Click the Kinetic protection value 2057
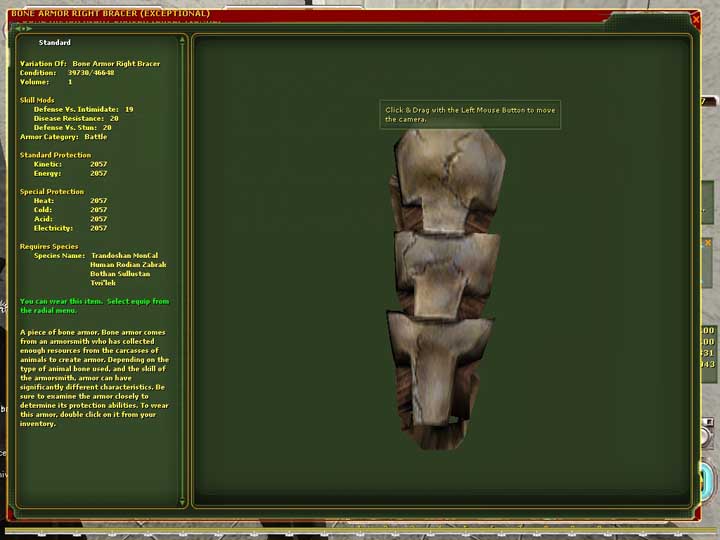 [x=98, y=164]
